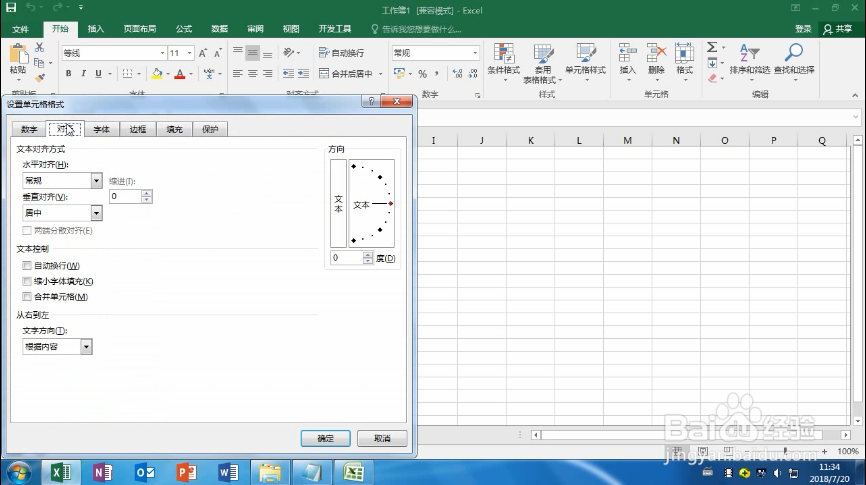Screen dimensions: 866x485
Task: Cancel the dialog with the 取消 button
Action: pyautogui.click(x=382, y=439)
